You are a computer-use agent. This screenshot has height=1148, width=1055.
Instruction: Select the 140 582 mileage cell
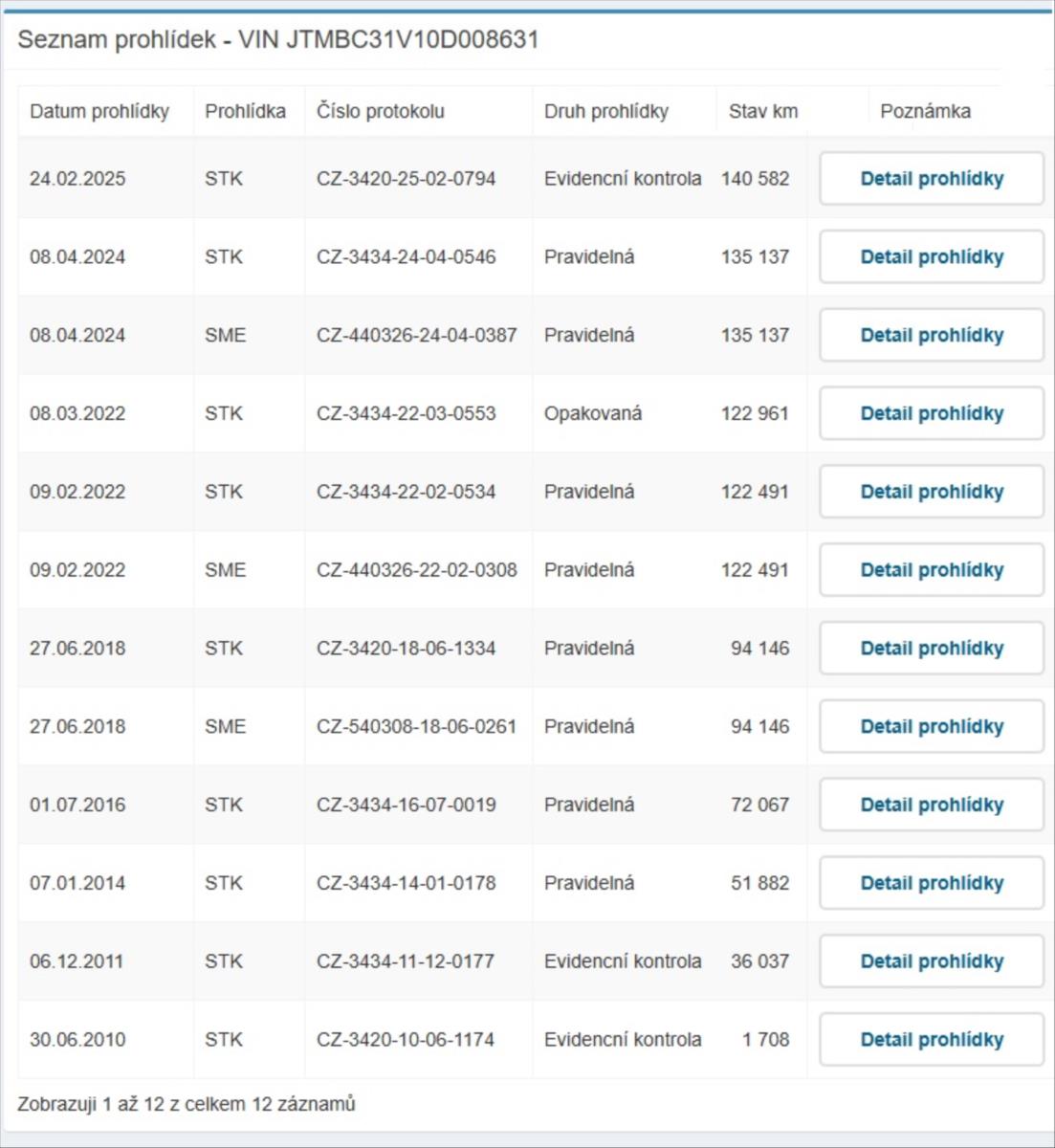[756, 179]
